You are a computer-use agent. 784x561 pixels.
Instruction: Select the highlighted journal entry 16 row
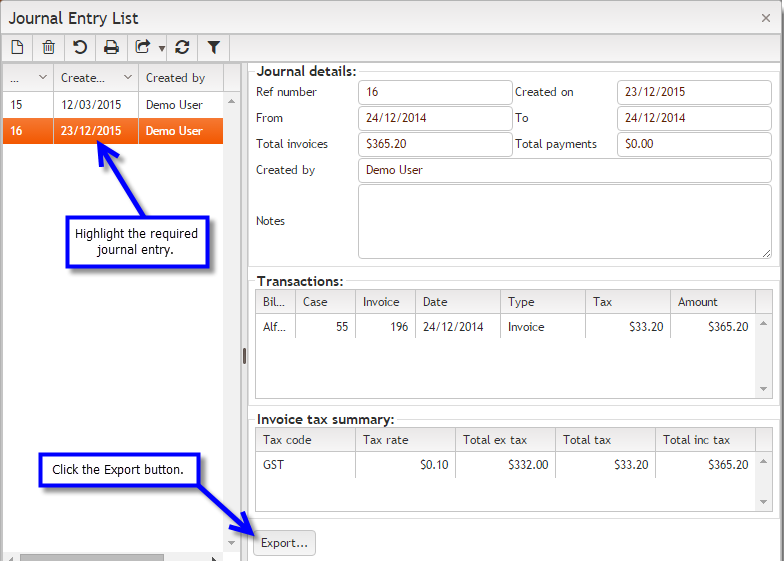(x=112, y=131)
